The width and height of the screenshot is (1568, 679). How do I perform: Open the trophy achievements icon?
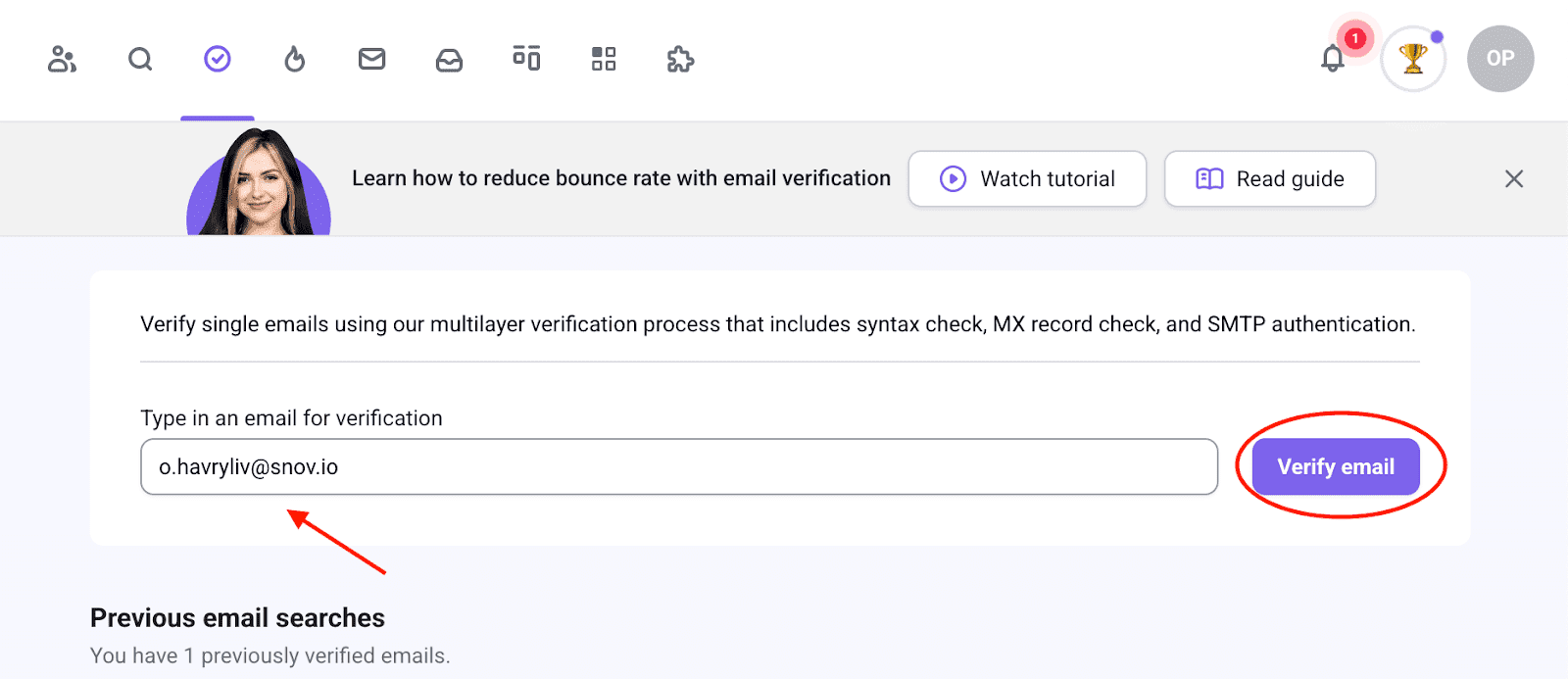1412,59
